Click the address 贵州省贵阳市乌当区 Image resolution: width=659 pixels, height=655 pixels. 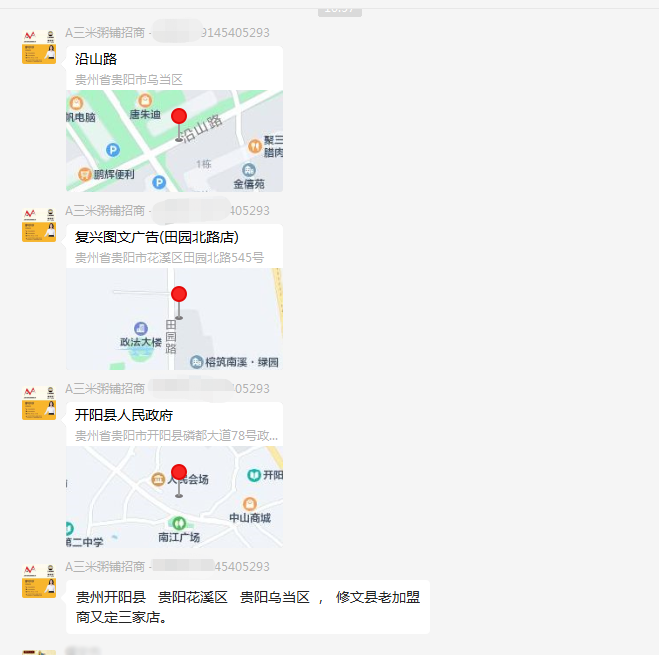click(129, 79)
